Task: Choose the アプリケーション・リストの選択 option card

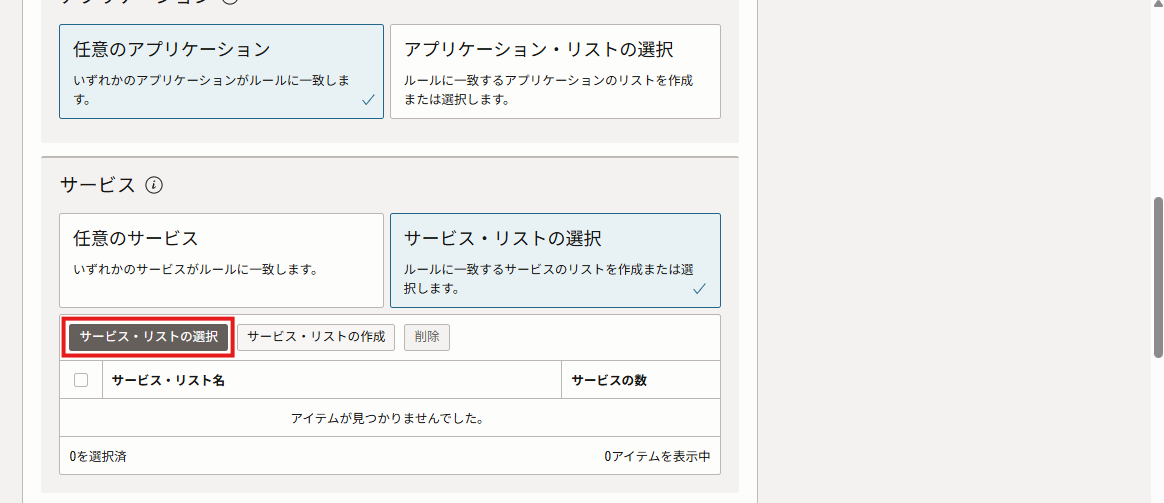Action: coord(555,72)
